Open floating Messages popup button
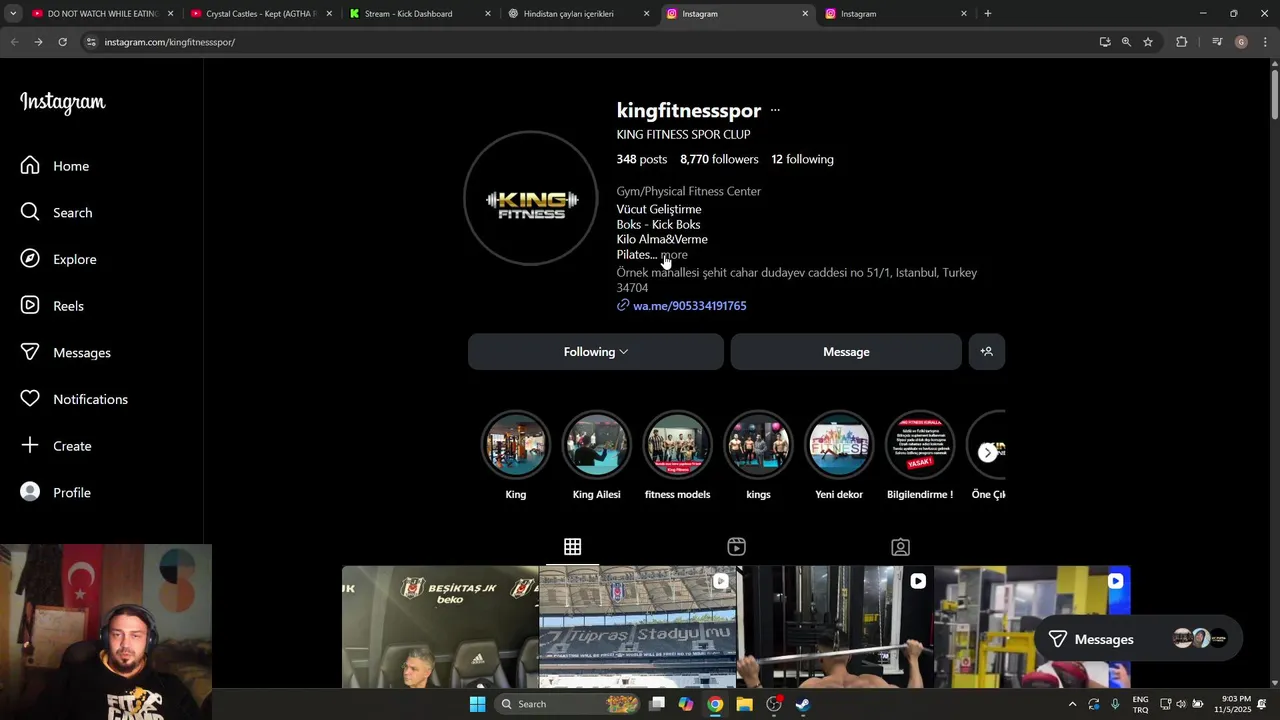Viewport: 1280px width, 720px height. tap(1140, 639)
